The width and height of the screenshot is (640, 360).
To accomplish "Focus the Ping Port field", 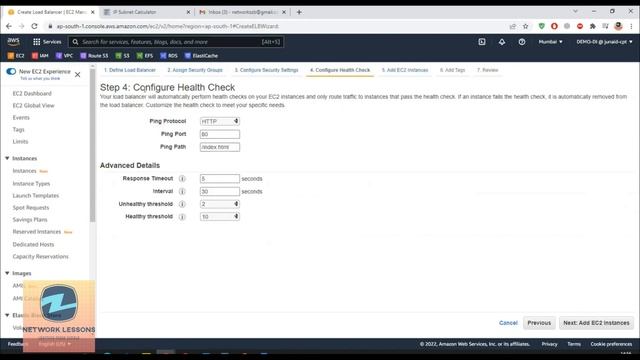I will [220, 134].
